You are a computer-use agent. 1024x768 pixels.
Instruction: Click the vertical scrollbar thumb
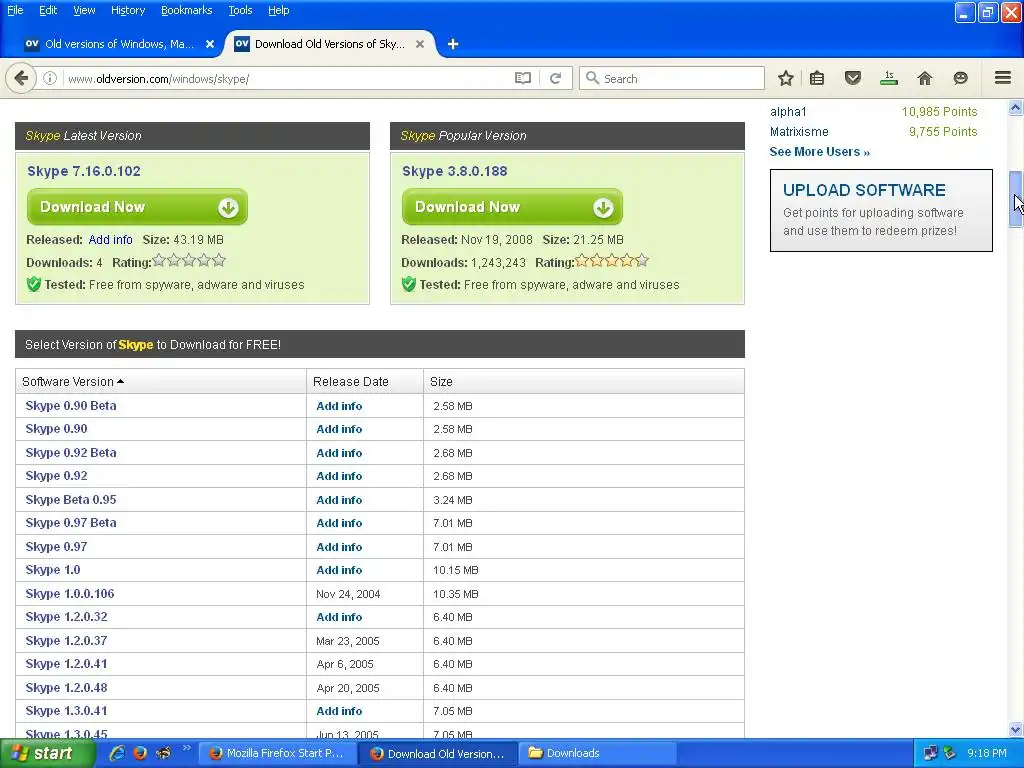(x=1016, y=199)
